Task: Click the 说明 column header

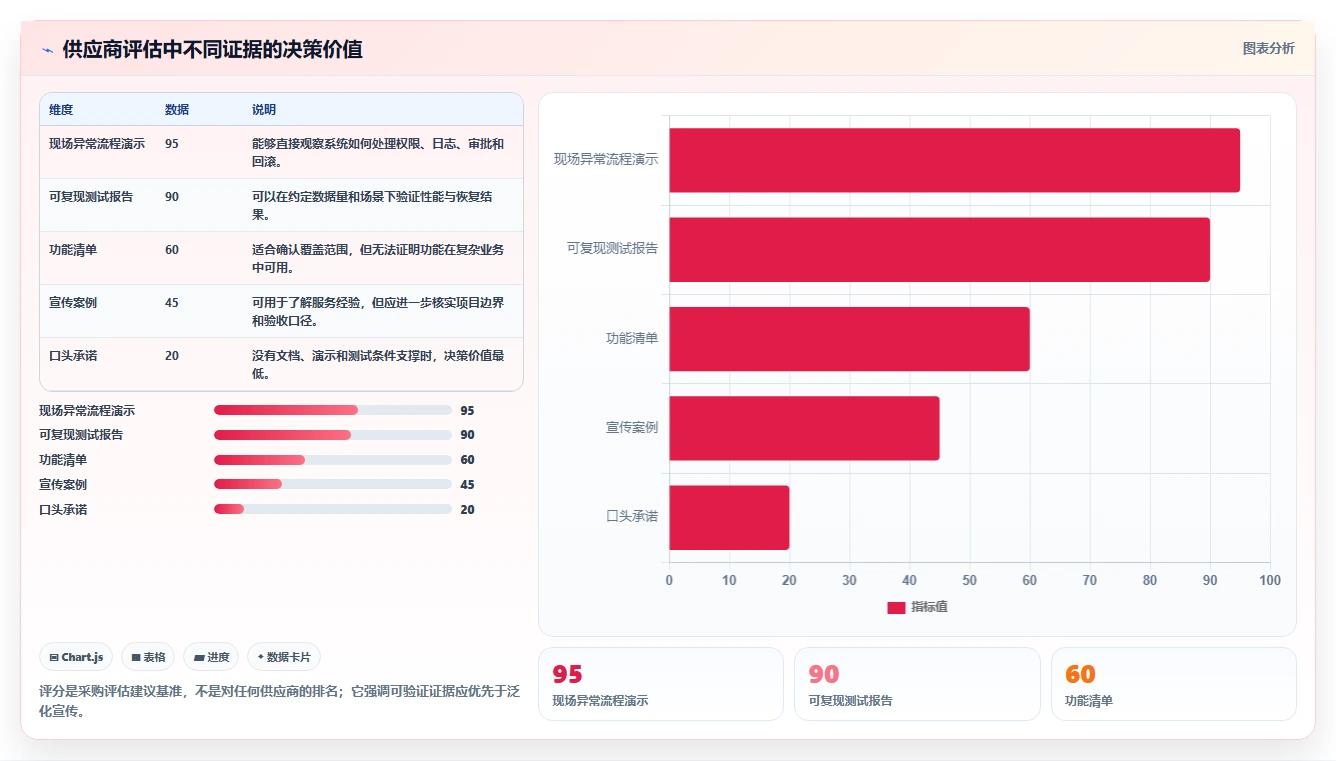Action: click(264, 110)
